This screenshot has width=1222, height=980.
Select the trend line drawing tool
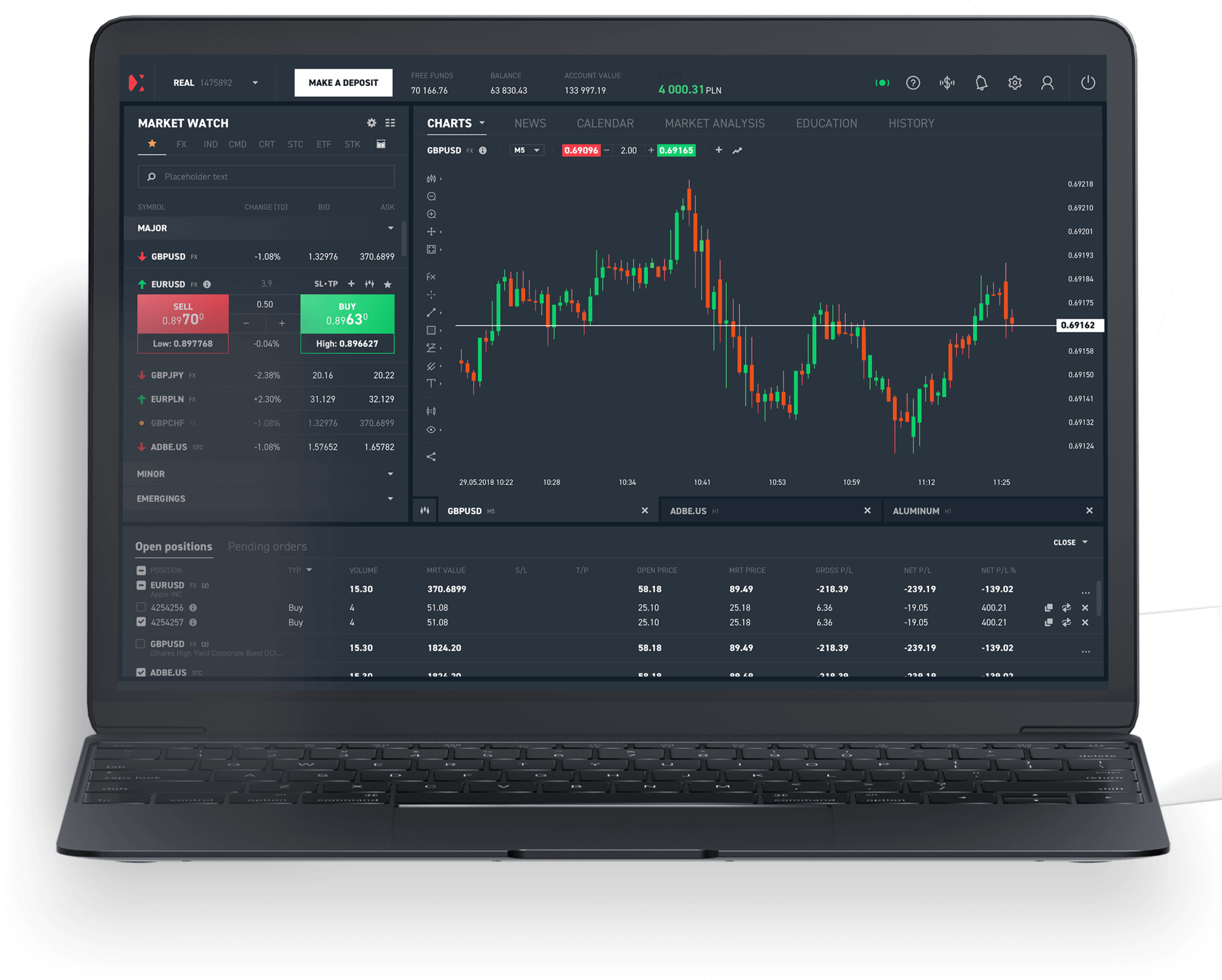[432, 312]
